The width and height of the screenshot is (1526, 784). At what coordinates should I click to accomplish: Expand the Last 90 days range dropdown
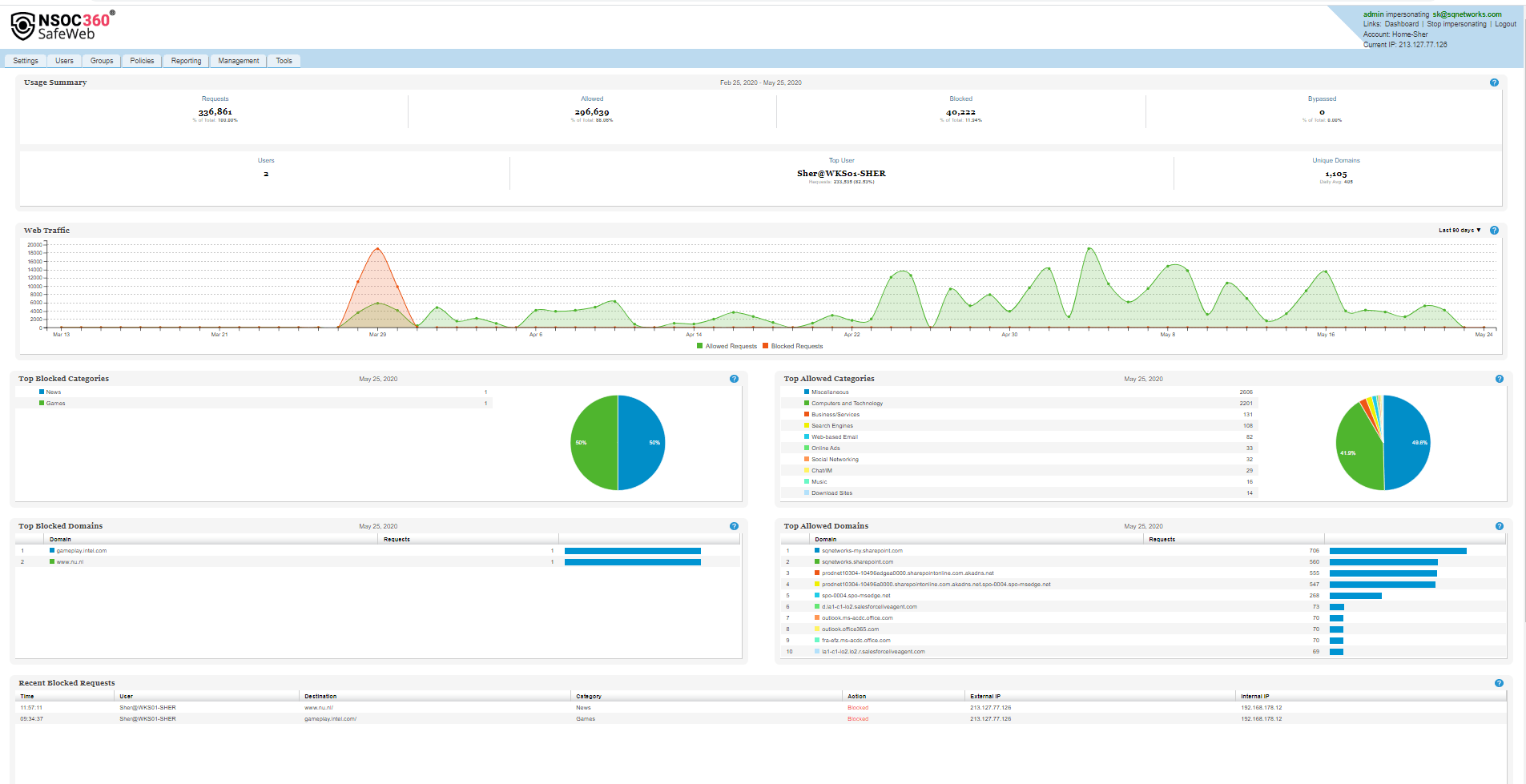1460,231
